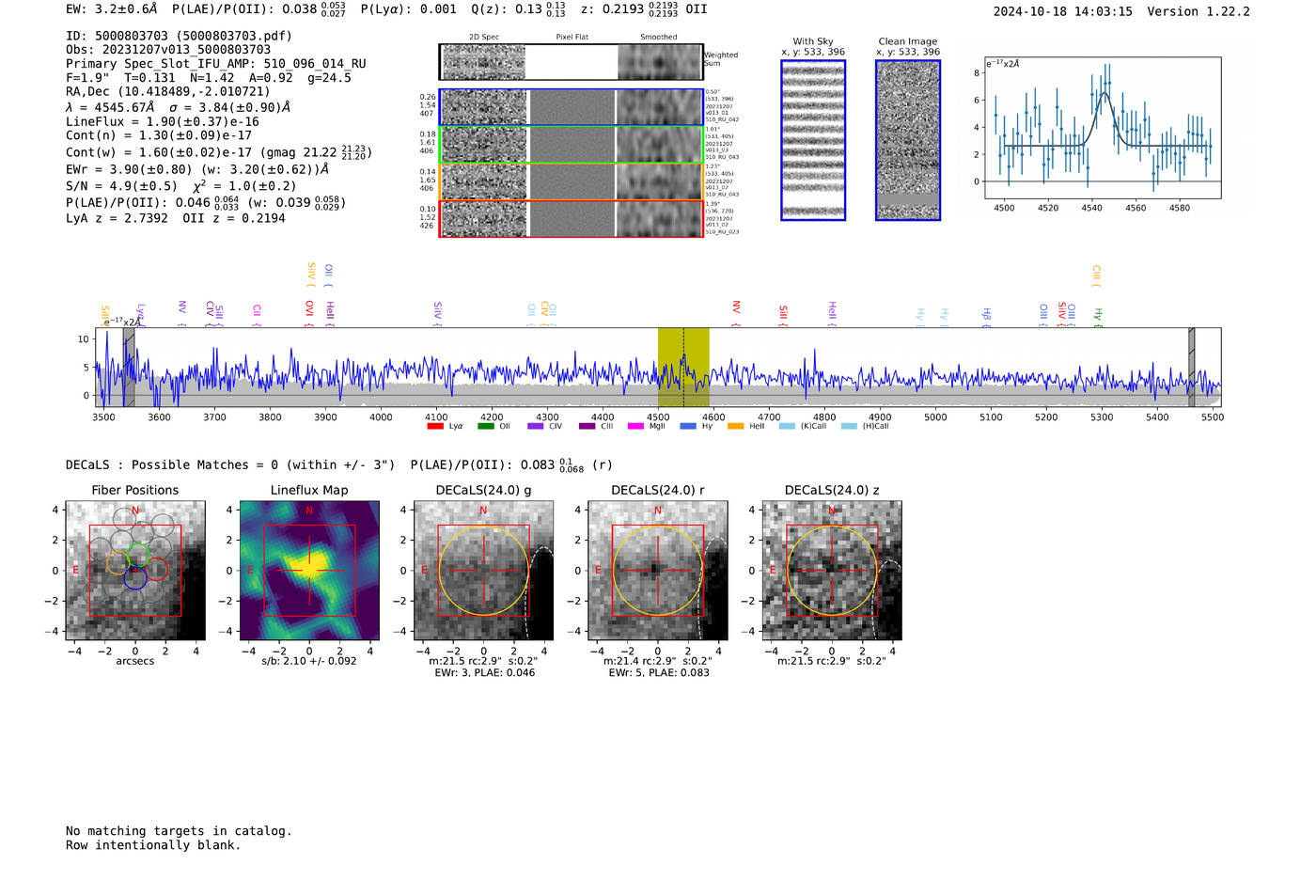Viewport: 1316px width, 896px height.
Task: Select the blue-bordered fiber 2D spec row
Action: (571, 107)
